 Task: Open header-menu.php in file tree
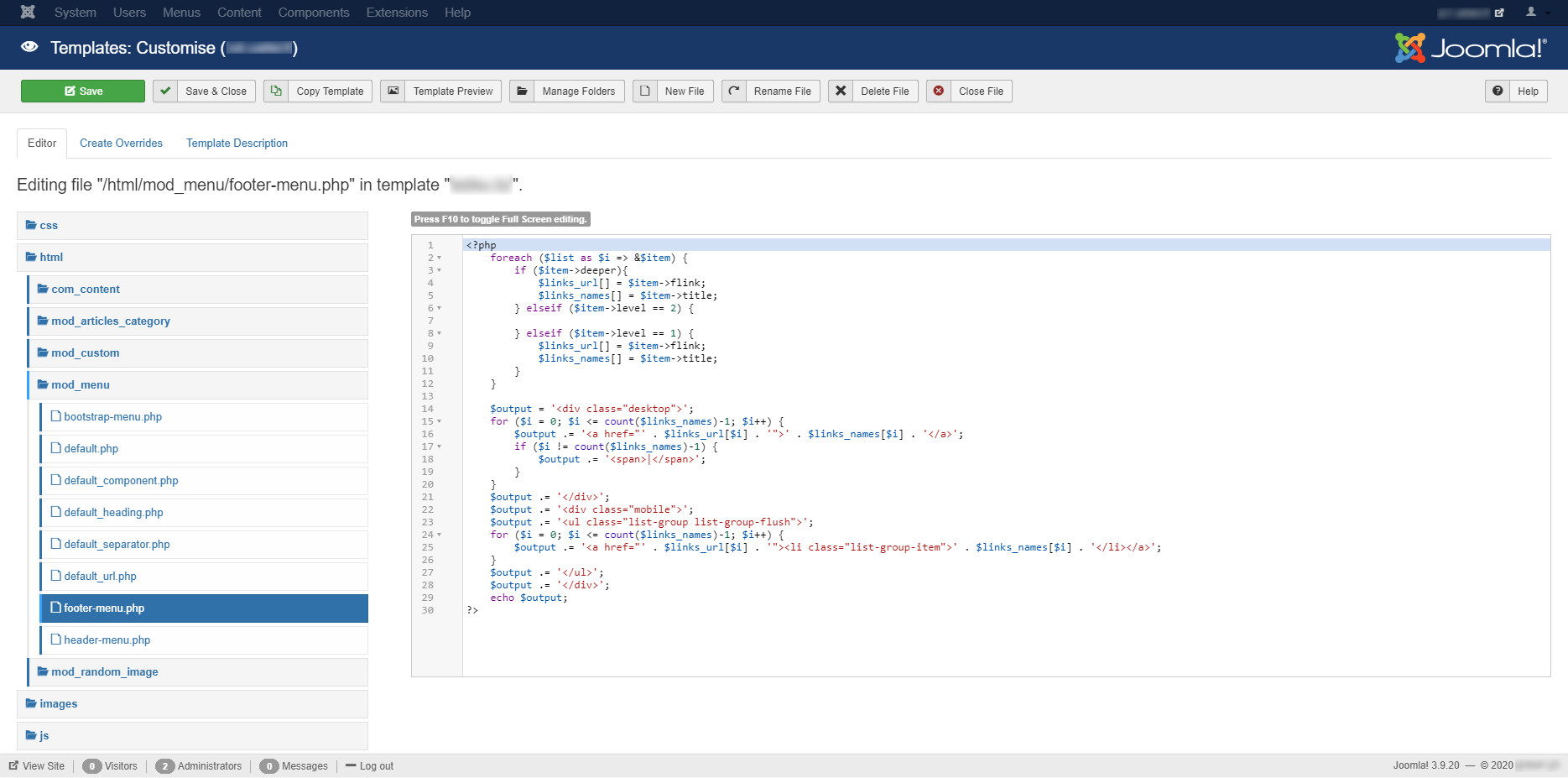107,640
